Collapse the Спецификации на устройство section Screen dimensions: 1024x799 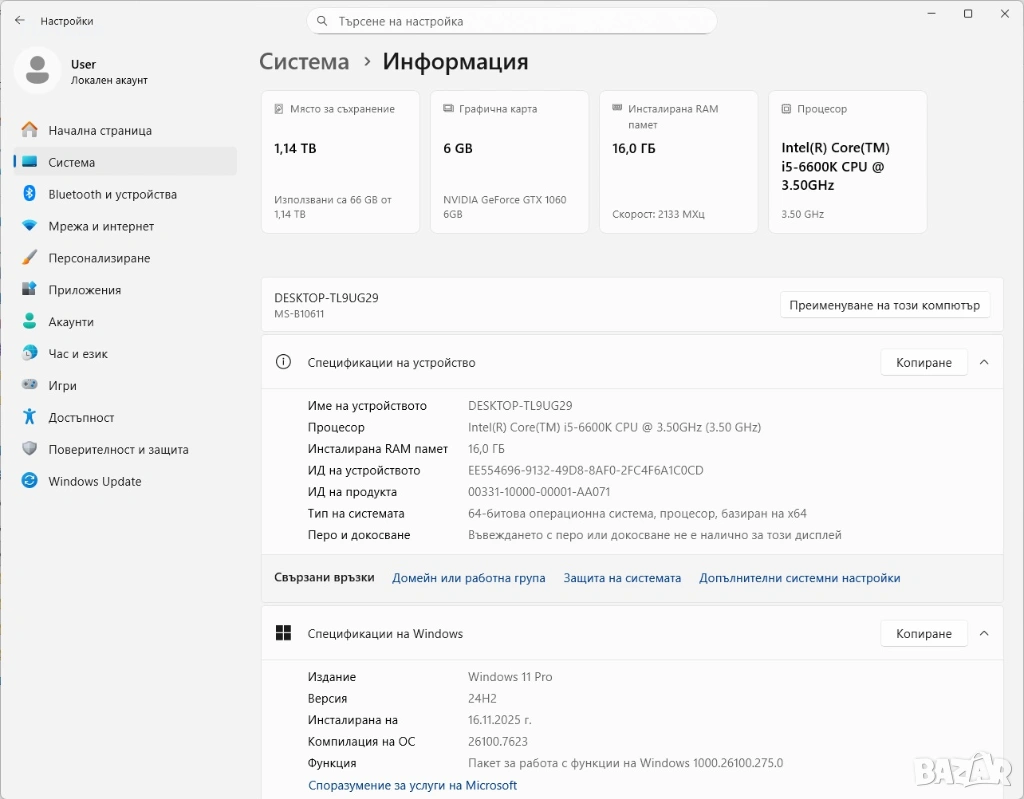[x=984, y=362]
